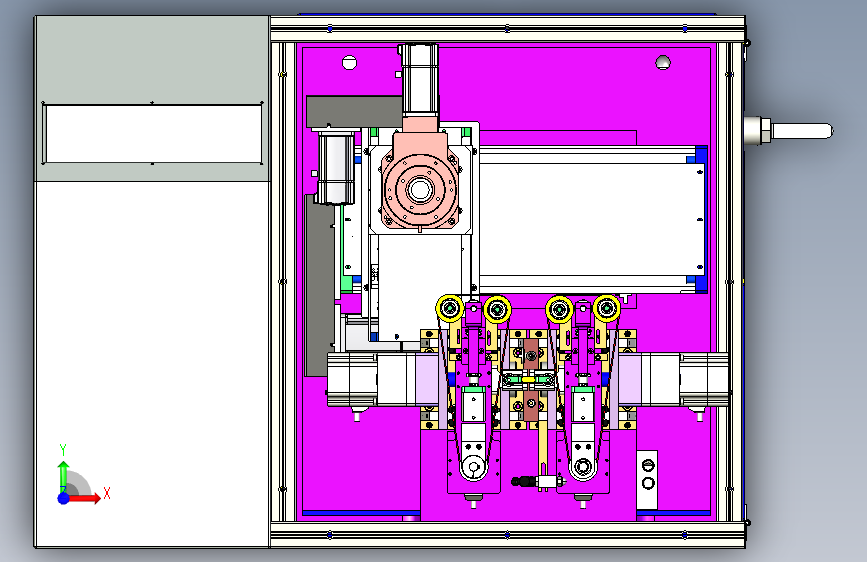The height and width of the screenshot is (562, 867).
Task: Select the vertical servo motor above the salmon gearbox
Action: 419,80
